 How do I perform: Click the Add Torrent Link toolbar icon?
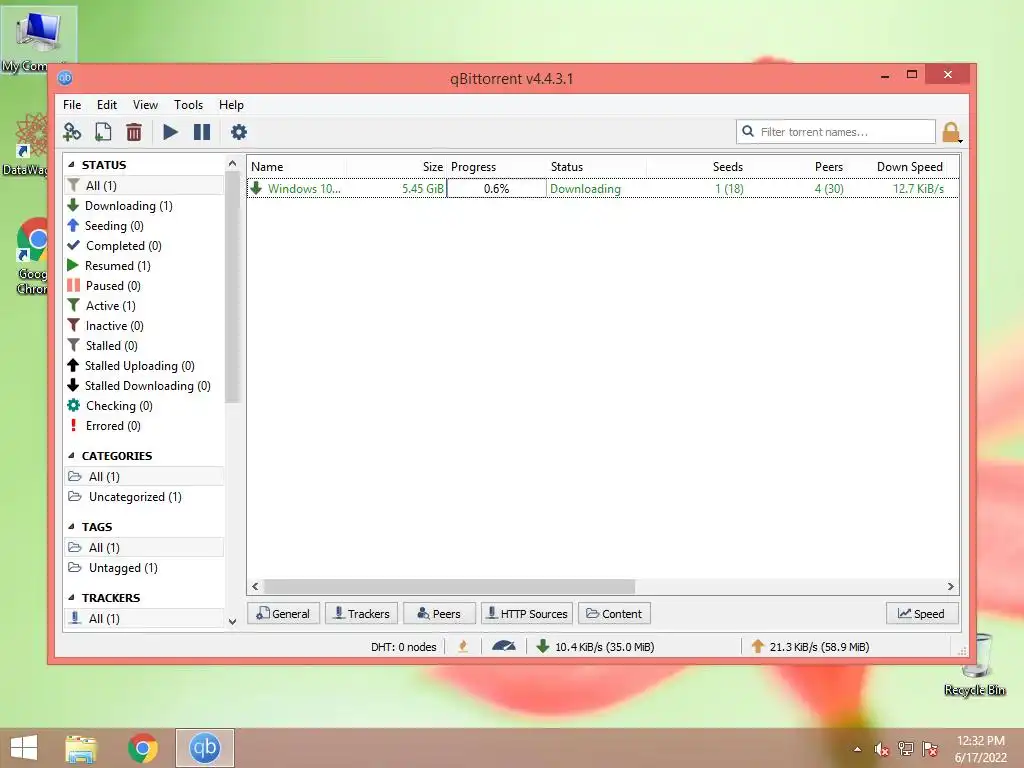(x=72, y=132)
